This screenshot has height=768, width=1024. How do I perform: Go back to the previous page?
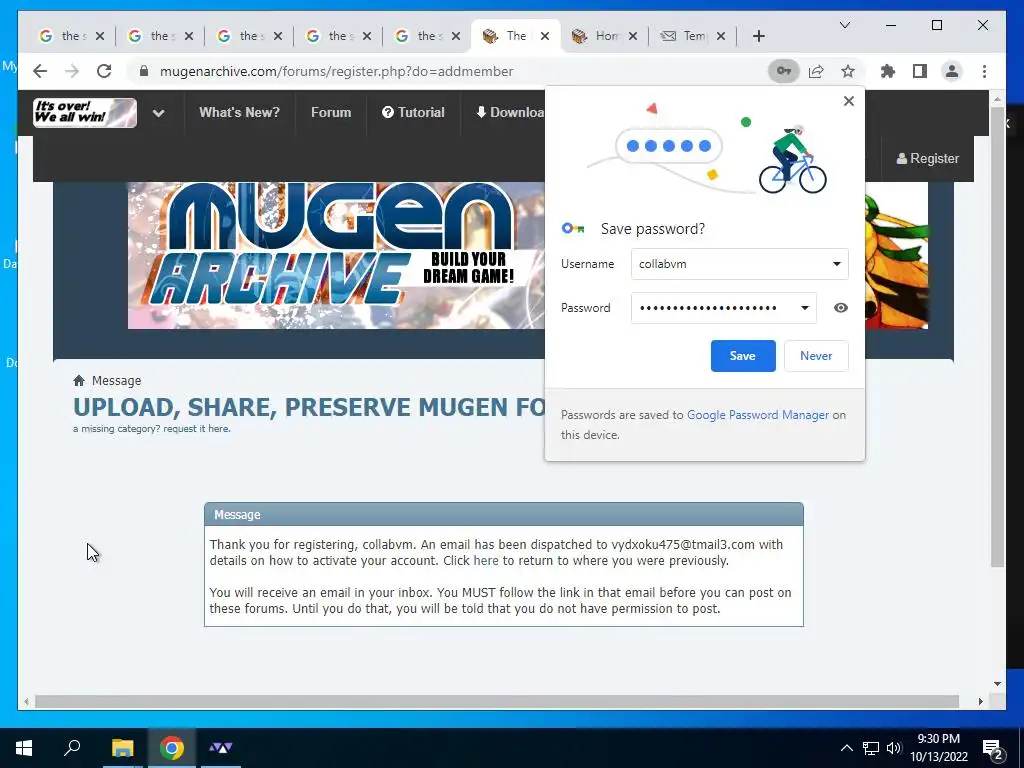coord(40,71)
